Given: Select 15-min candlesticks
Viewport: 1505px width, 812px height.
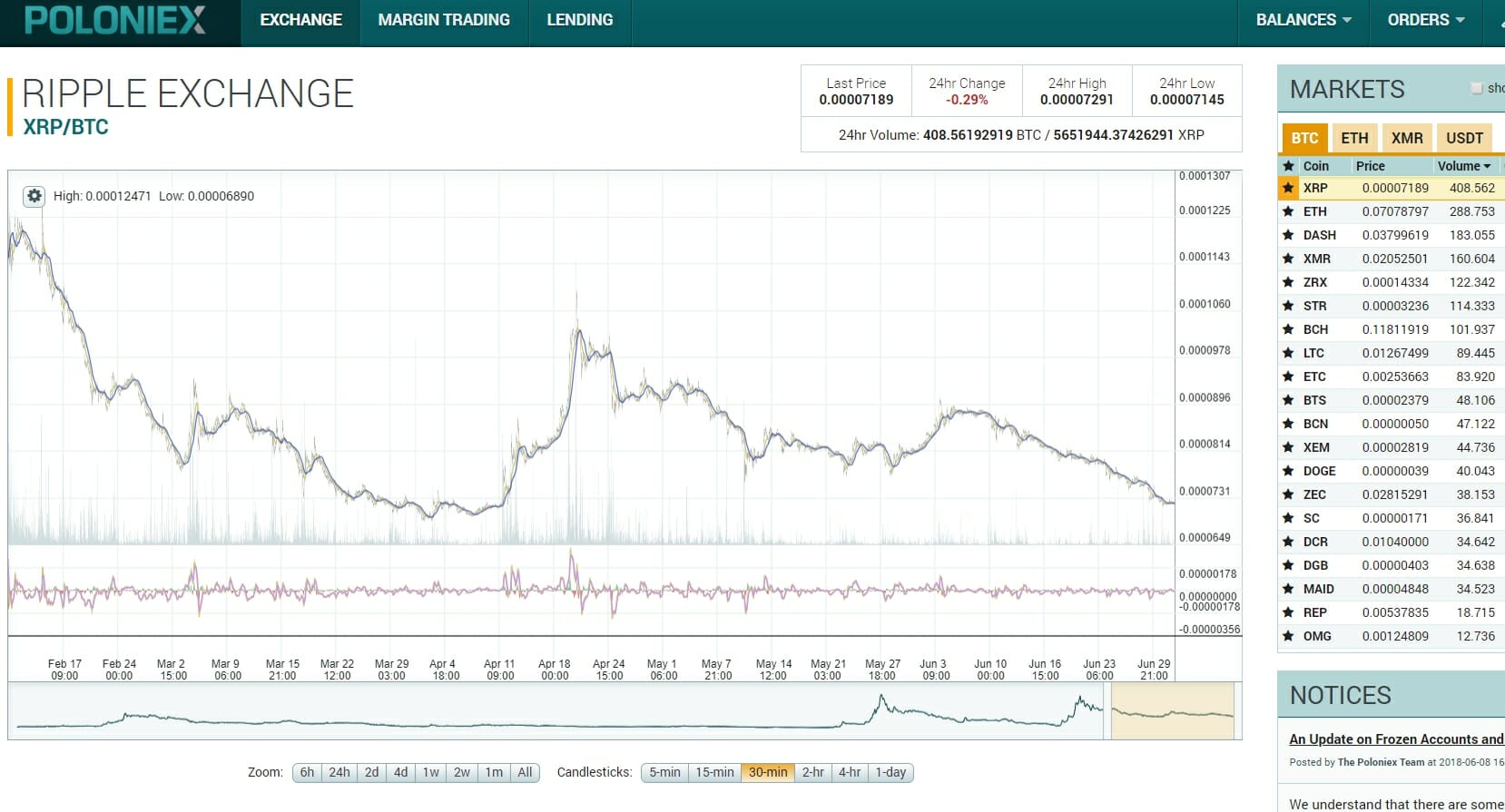Looking at the screenshot, I should click(714, 772).
